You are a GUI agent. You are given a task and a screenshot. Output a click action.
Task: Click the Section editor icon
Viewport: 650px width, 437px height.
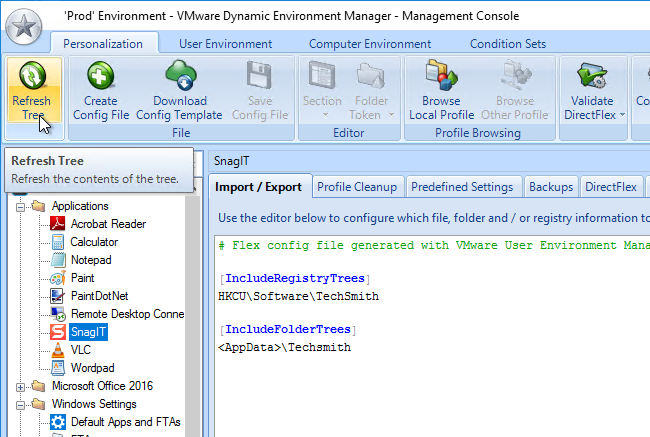[x=322, y=75]
